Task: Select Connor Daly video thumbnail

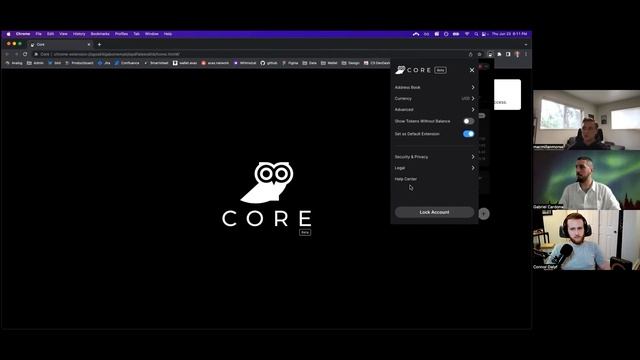Action: (587, 240)
